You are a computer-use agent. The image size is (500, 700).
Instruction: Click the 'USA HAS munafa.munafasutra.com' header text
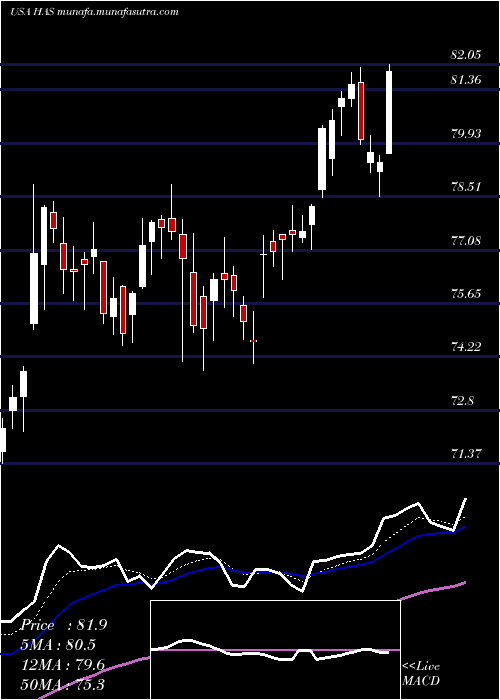click(94, 12)
